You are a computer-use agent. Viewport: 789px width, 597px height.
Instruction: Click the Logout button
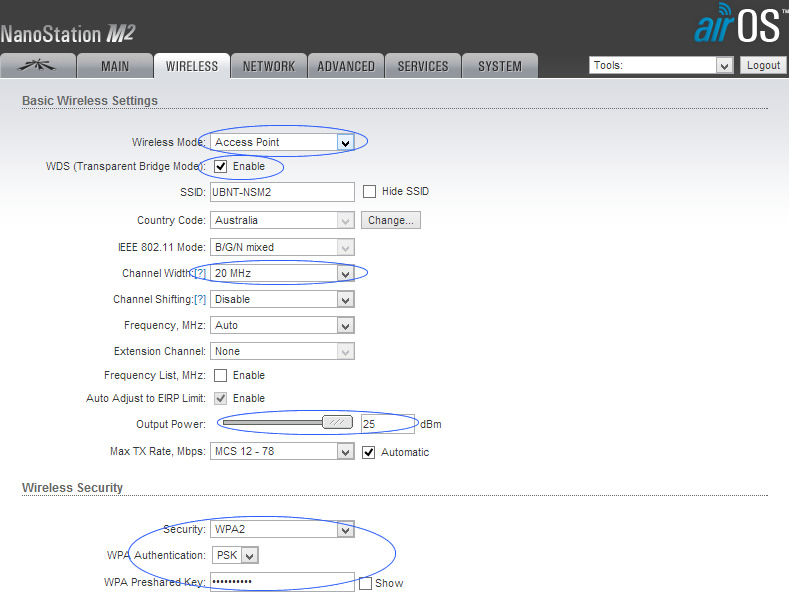click(763, 65)
